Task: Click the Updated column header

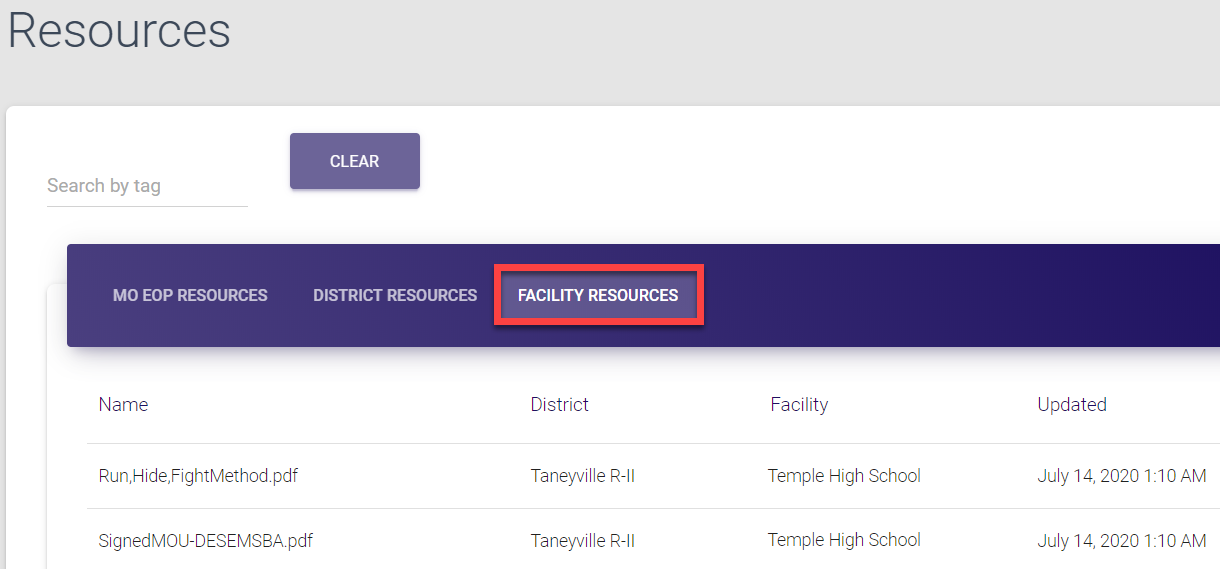Action: click(1071, 405)
